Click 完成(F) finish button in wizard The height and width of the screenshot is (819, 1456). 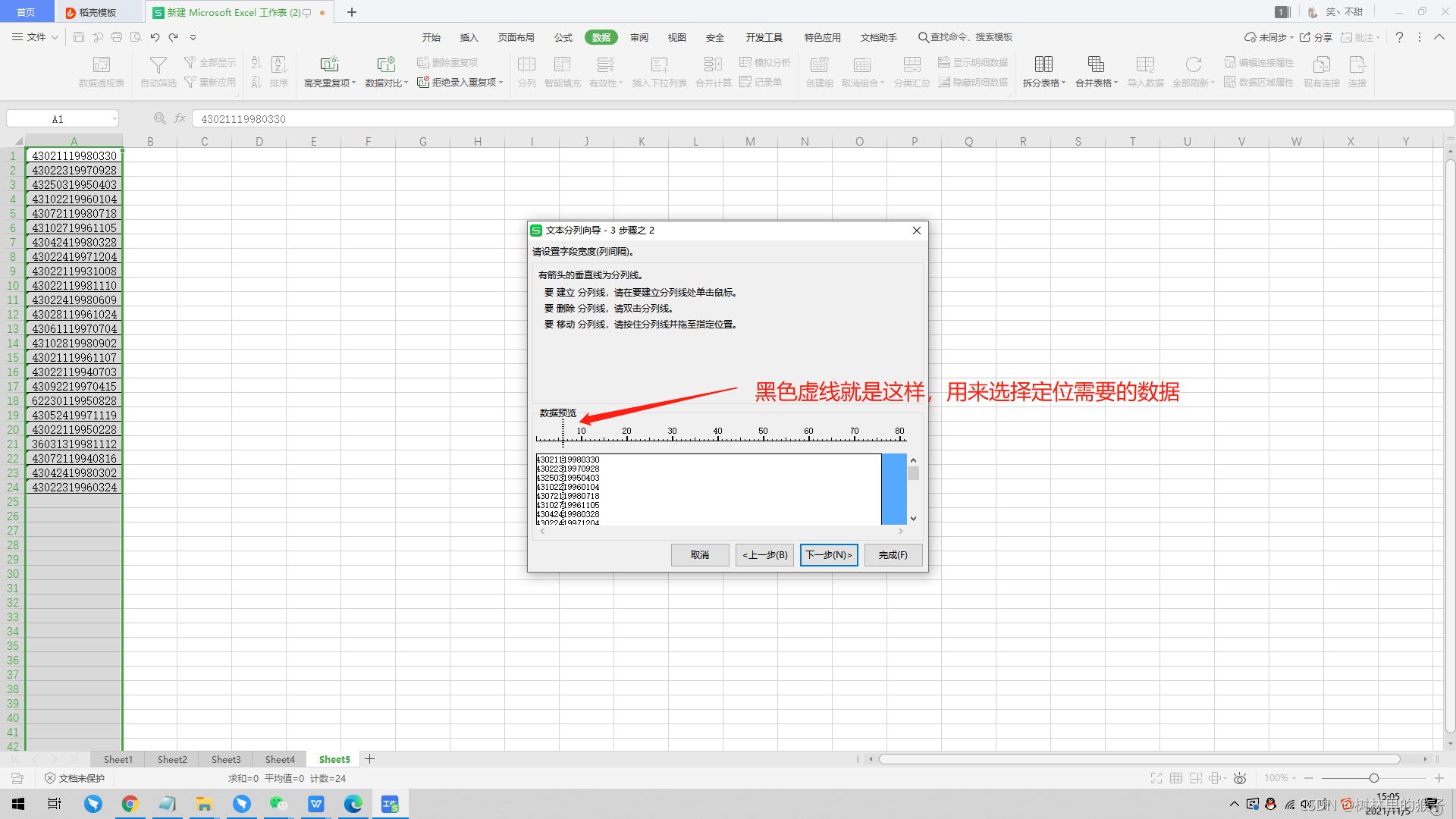point(893,555)
